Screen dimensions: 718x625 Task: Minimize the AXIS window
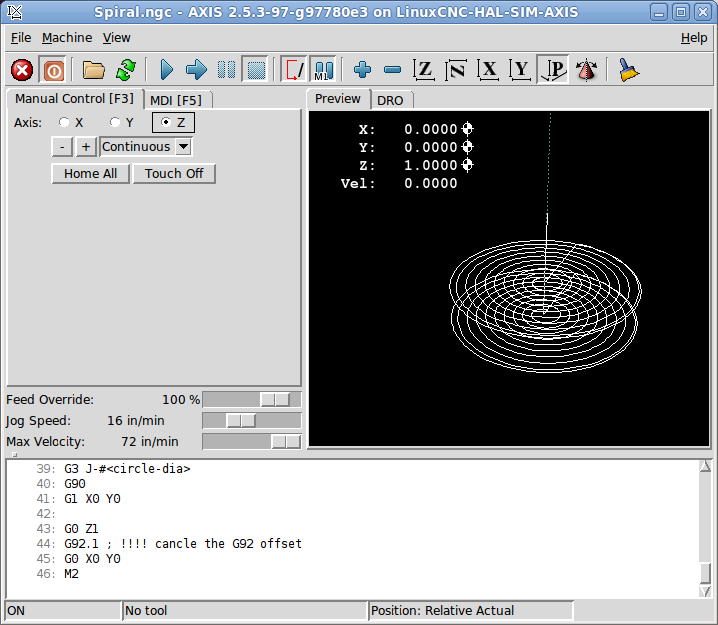(659, 12)
